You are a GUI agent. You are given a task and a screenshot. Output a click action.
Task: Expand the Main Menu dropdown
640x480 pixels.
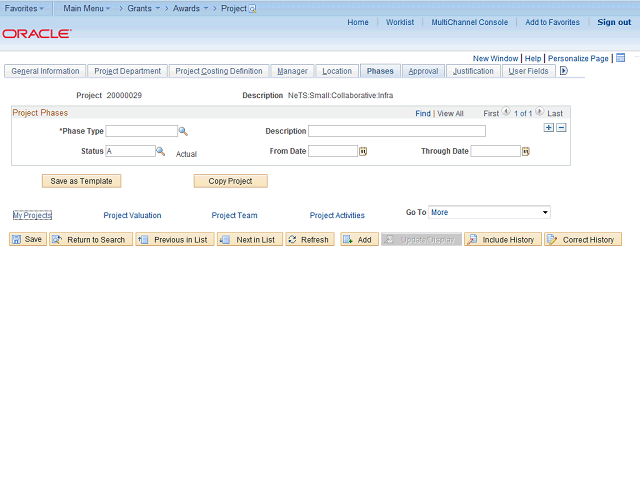(87, 8)
